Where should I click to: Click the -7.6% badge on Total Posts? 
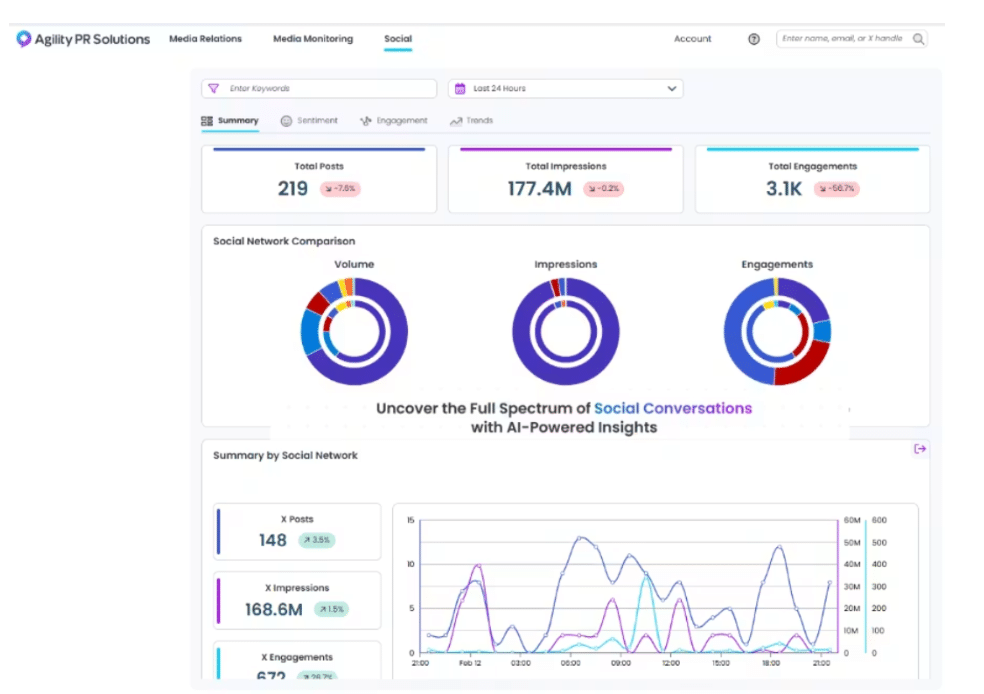tap(340, 189)
